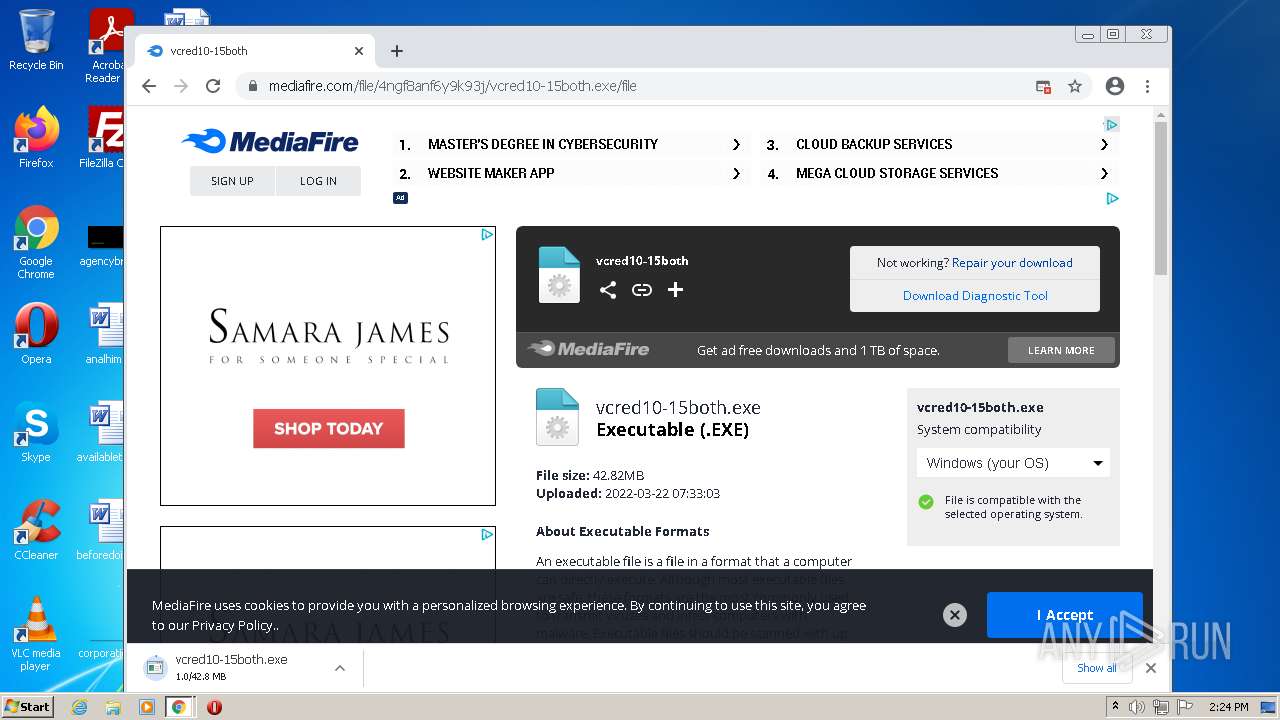Select the vcred10-15both browser tab
Viewport: 1280px width, 720px height.
255,51
